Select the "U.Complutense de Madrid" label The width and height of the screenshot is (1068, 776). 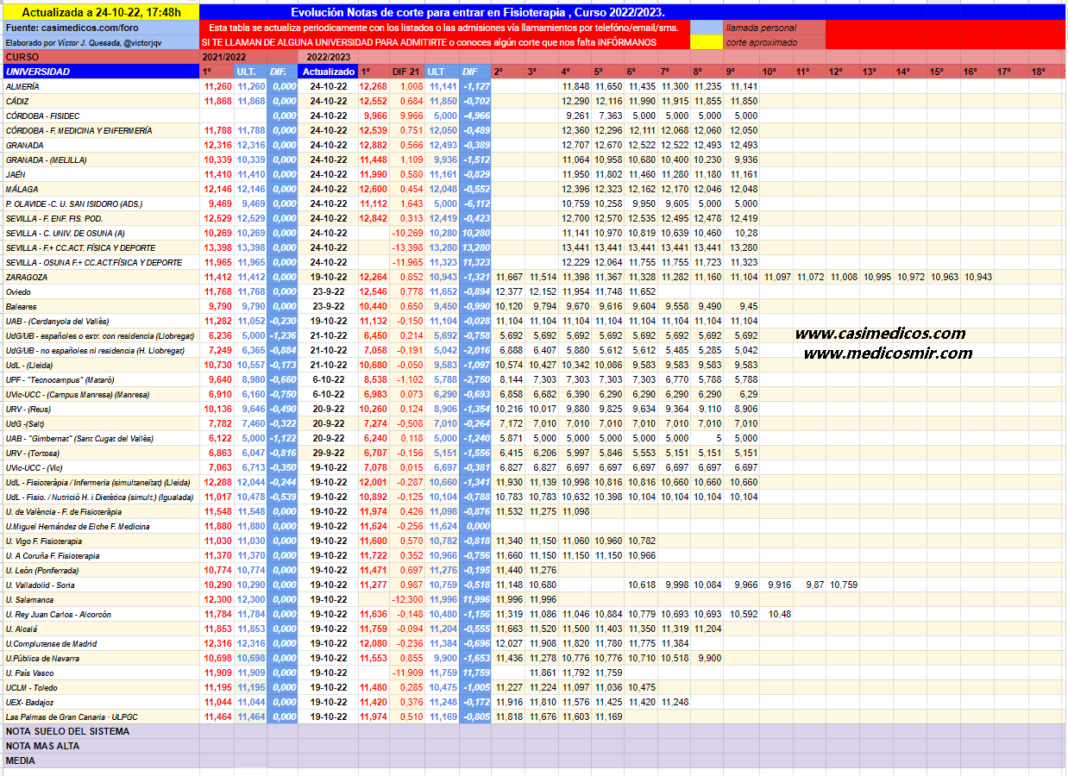point(51,644)
